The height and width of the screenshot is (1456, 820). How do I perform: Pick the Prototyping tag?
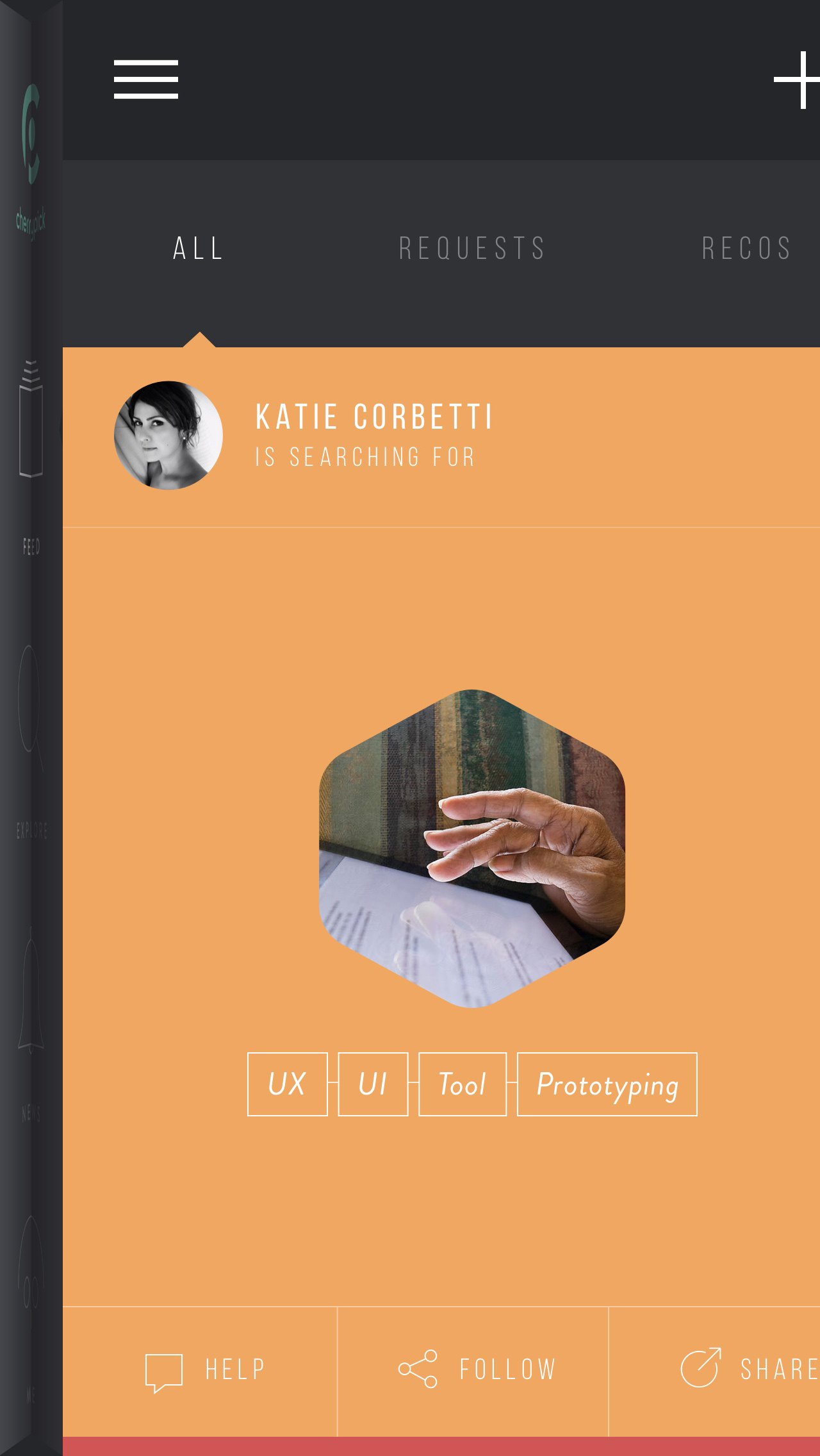coord(607,1084)
